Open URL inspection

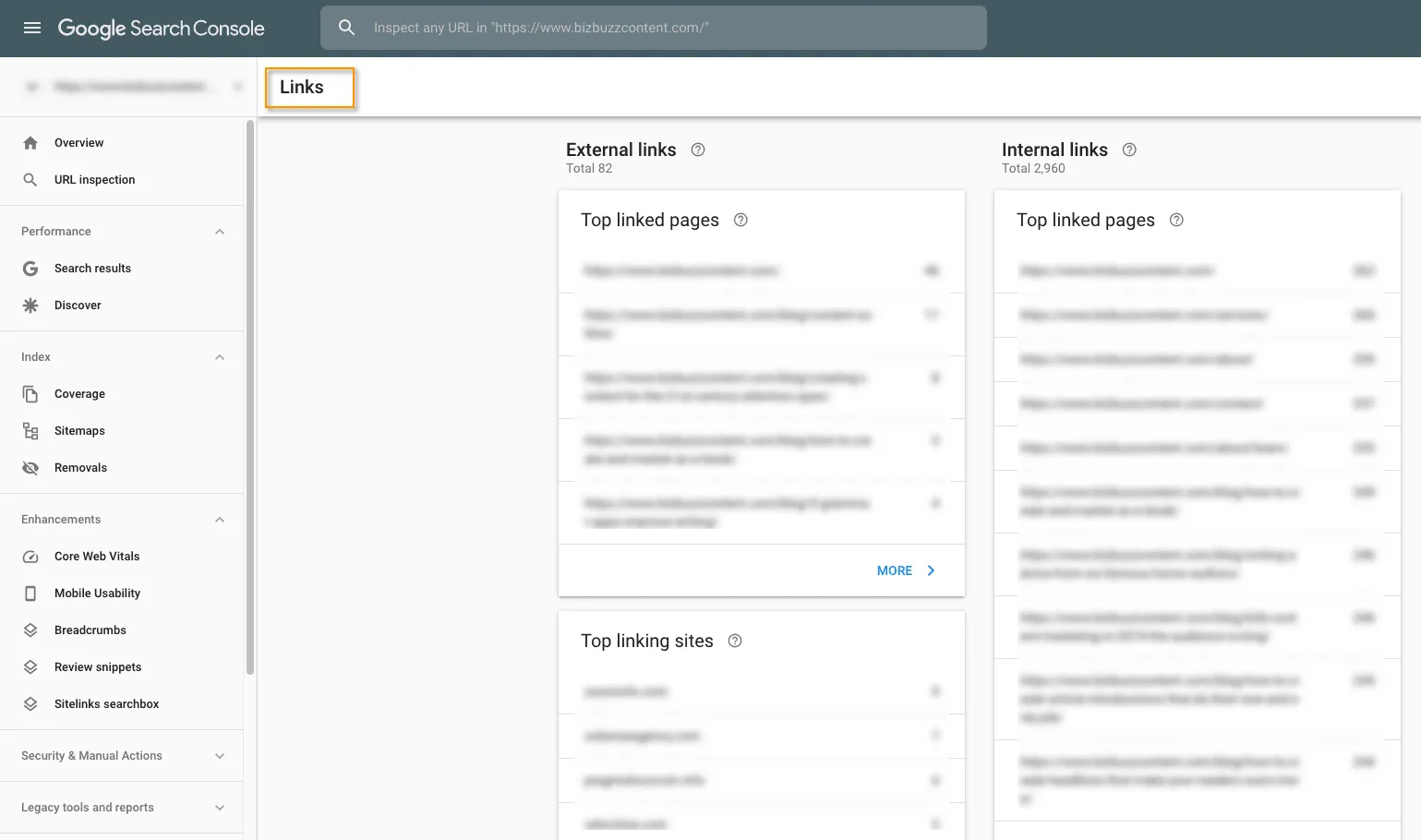coord(94,180)
